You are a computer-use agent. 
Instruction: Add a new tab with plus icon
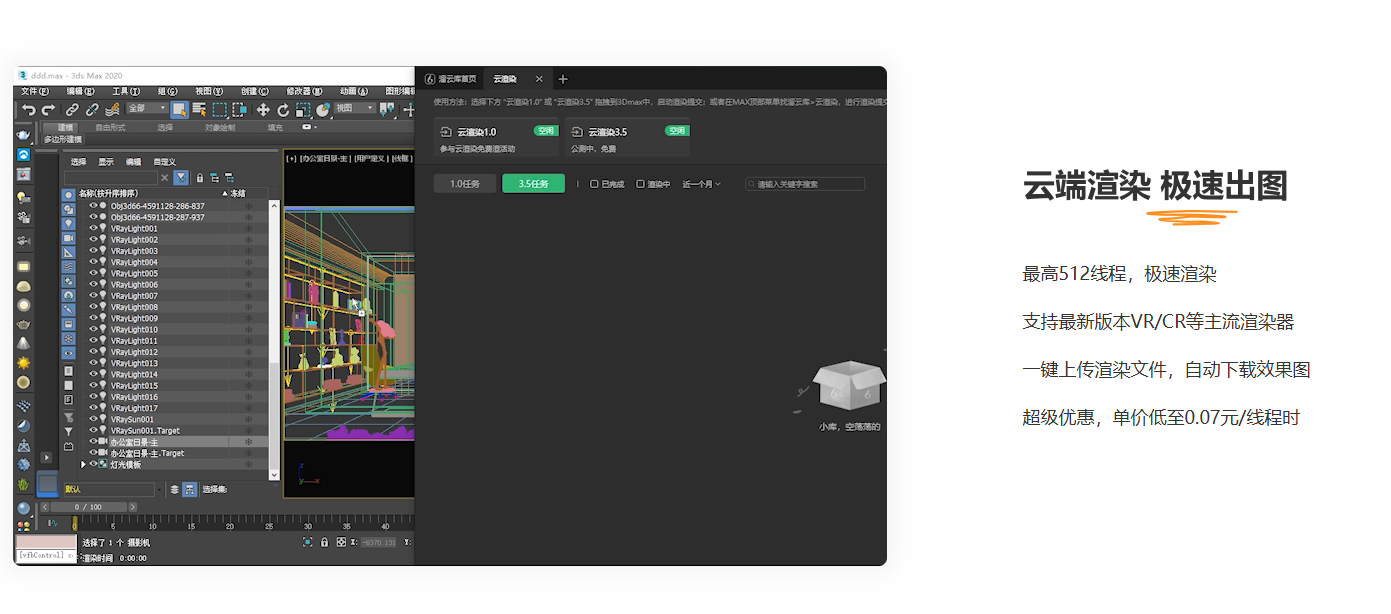(563, 79)
